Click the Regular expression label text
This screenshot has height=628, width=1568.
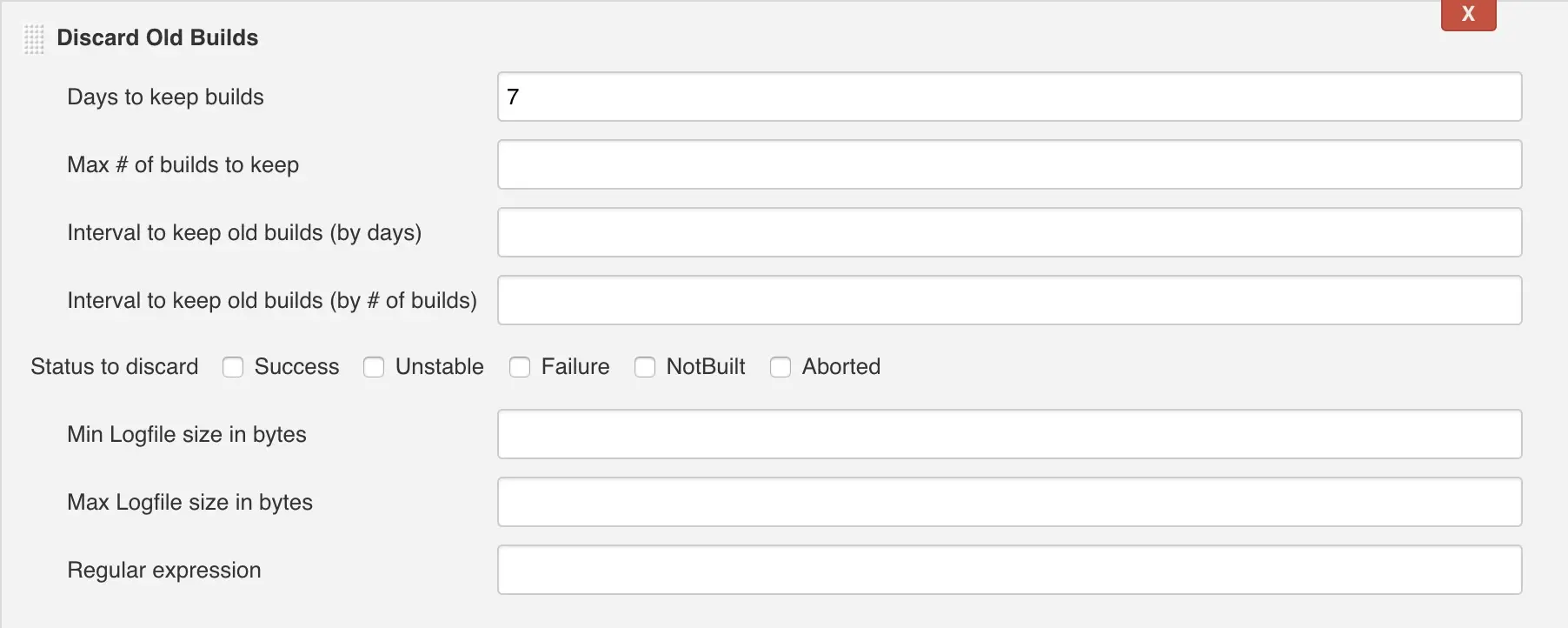pos(164,570)
